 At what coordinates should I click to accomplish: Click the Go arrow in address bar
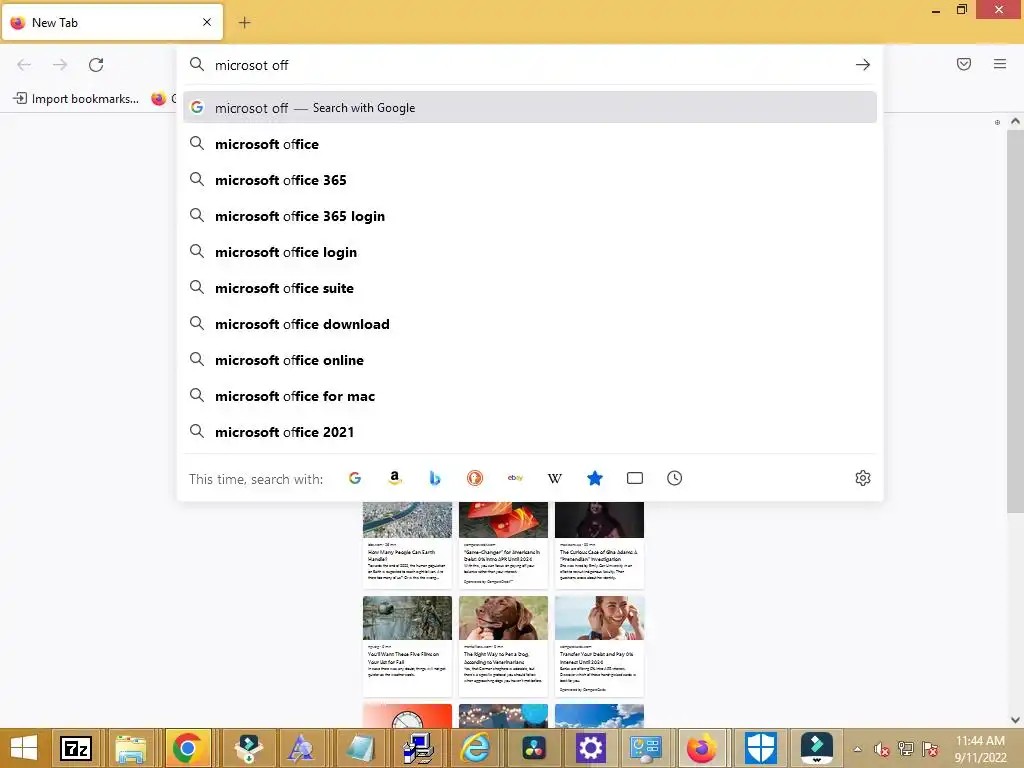click(x=863, y=65)
